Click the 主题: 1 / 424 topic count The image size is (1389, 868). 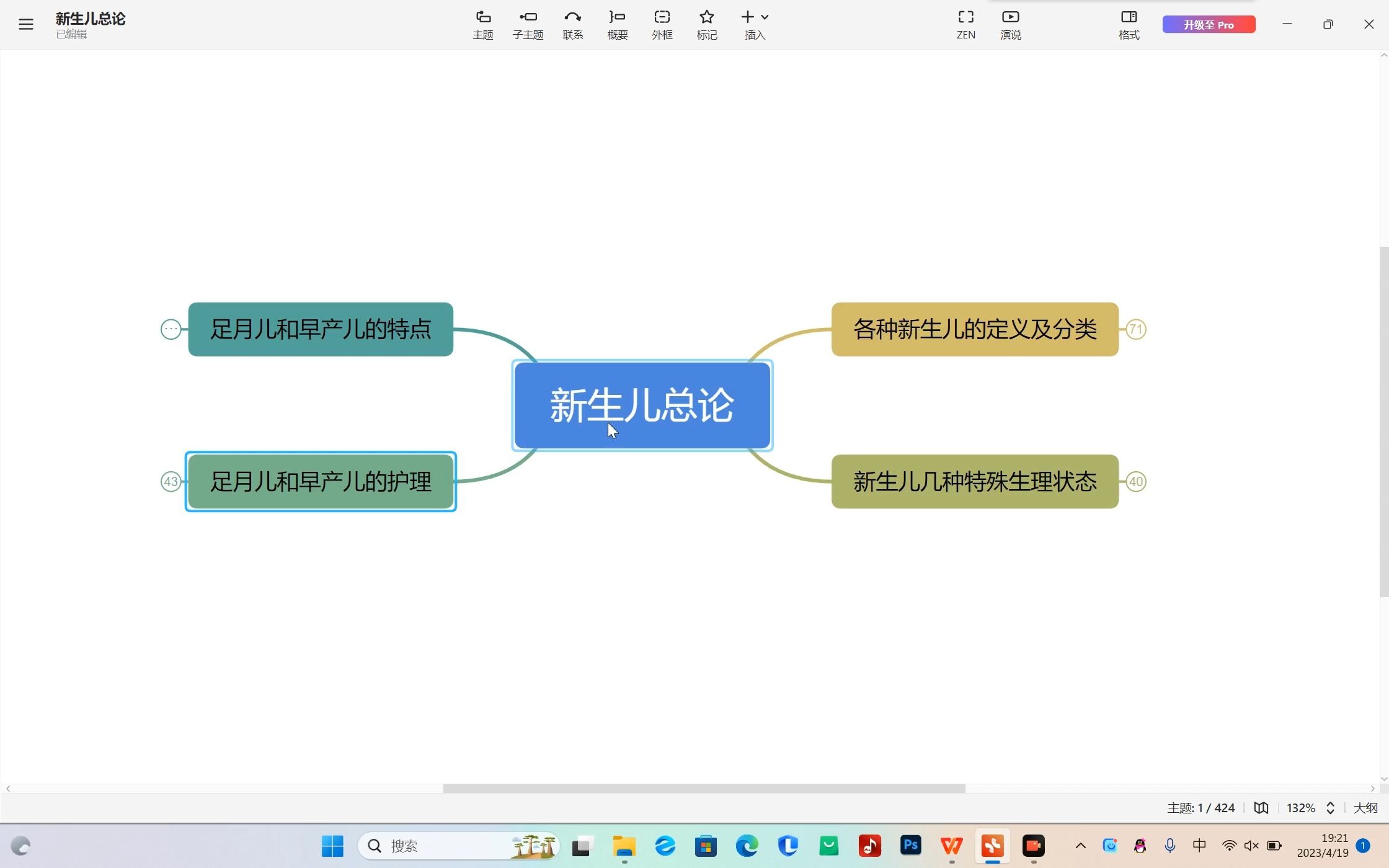point(1200,808)
